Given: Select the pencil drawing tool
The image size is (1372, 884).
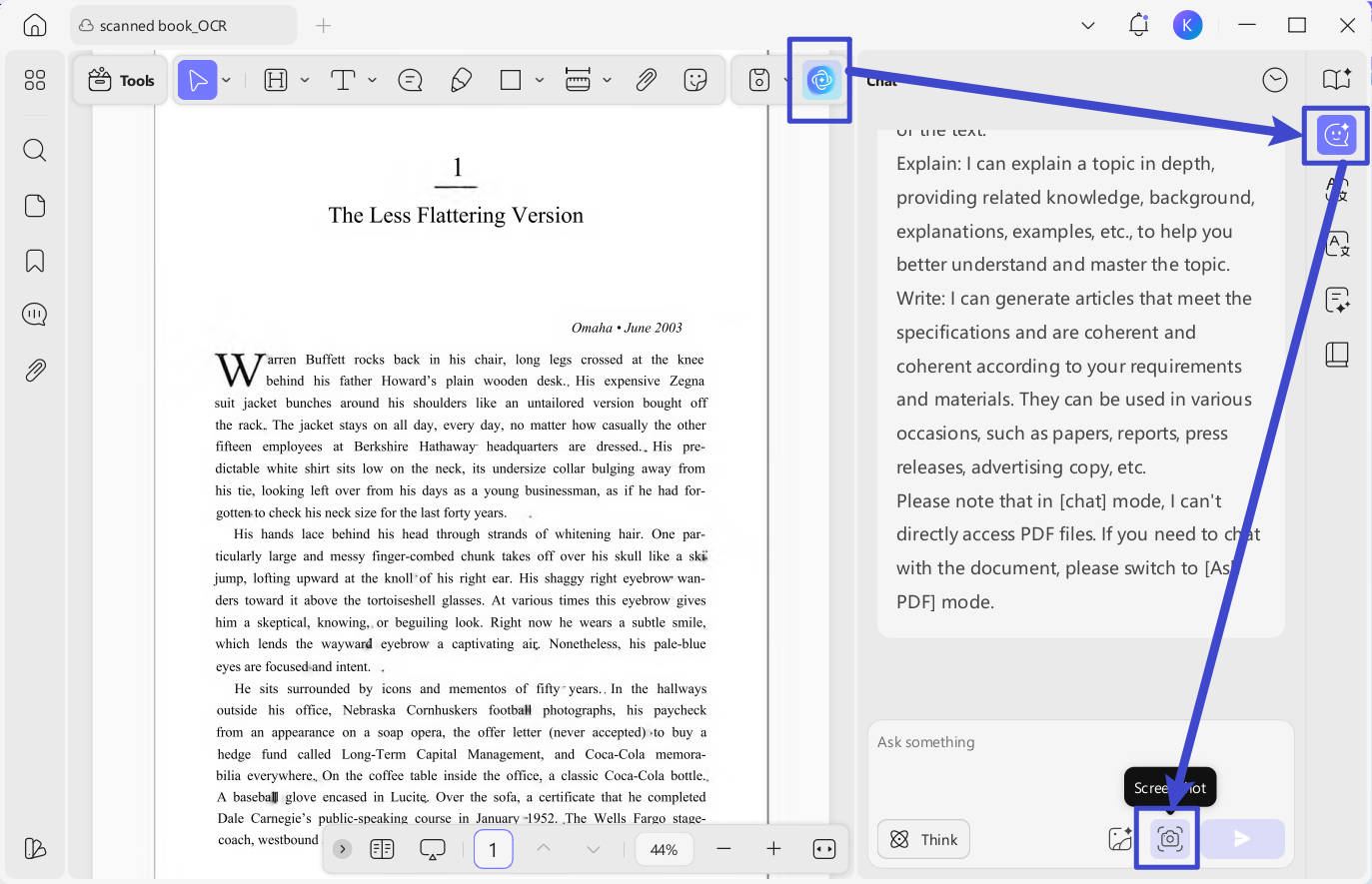Looking at the screenshot, I should coord(461,80).
